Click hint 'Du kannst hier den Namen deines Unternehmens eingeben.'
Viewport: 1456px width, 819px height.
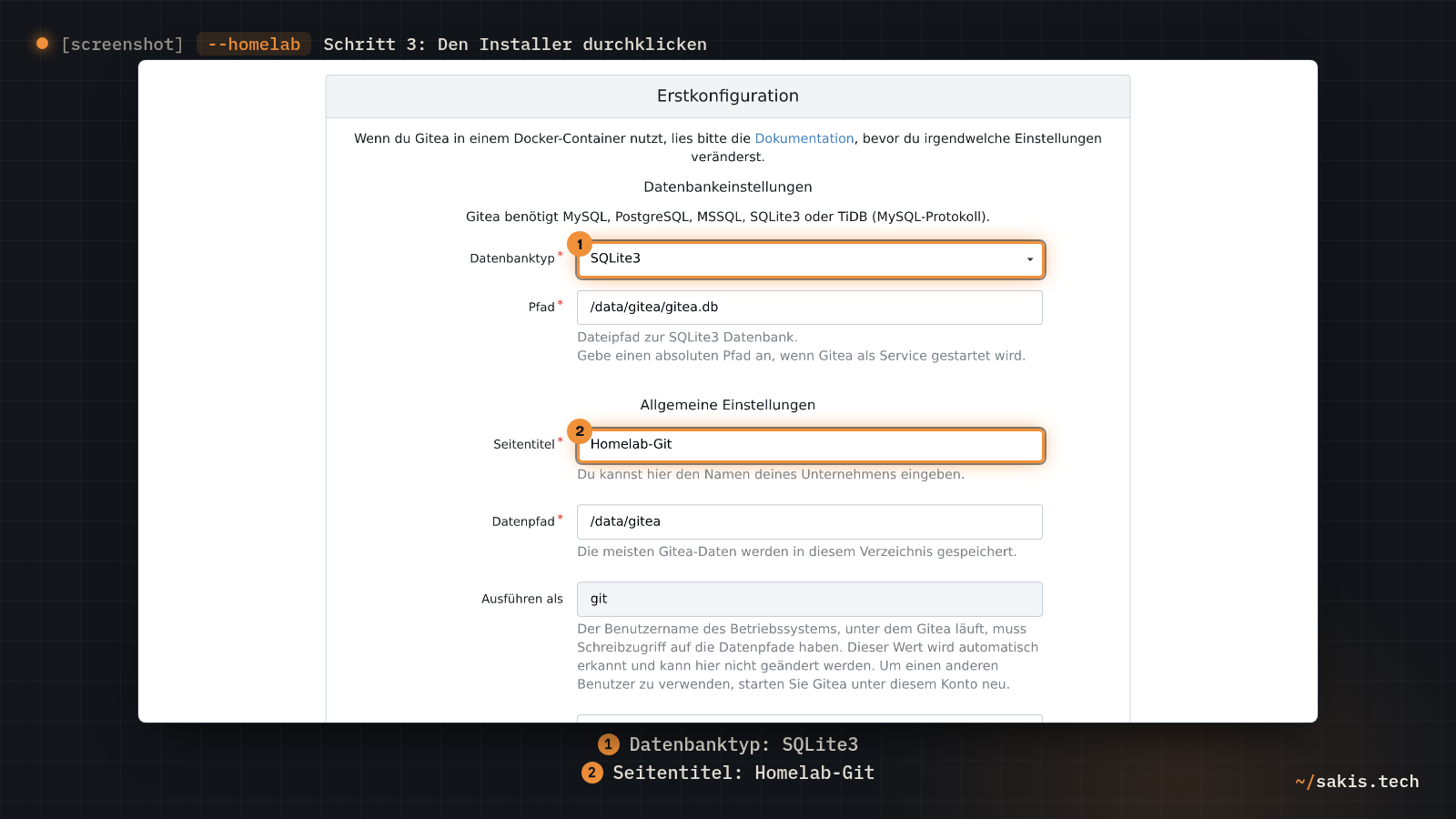[771, 474]
